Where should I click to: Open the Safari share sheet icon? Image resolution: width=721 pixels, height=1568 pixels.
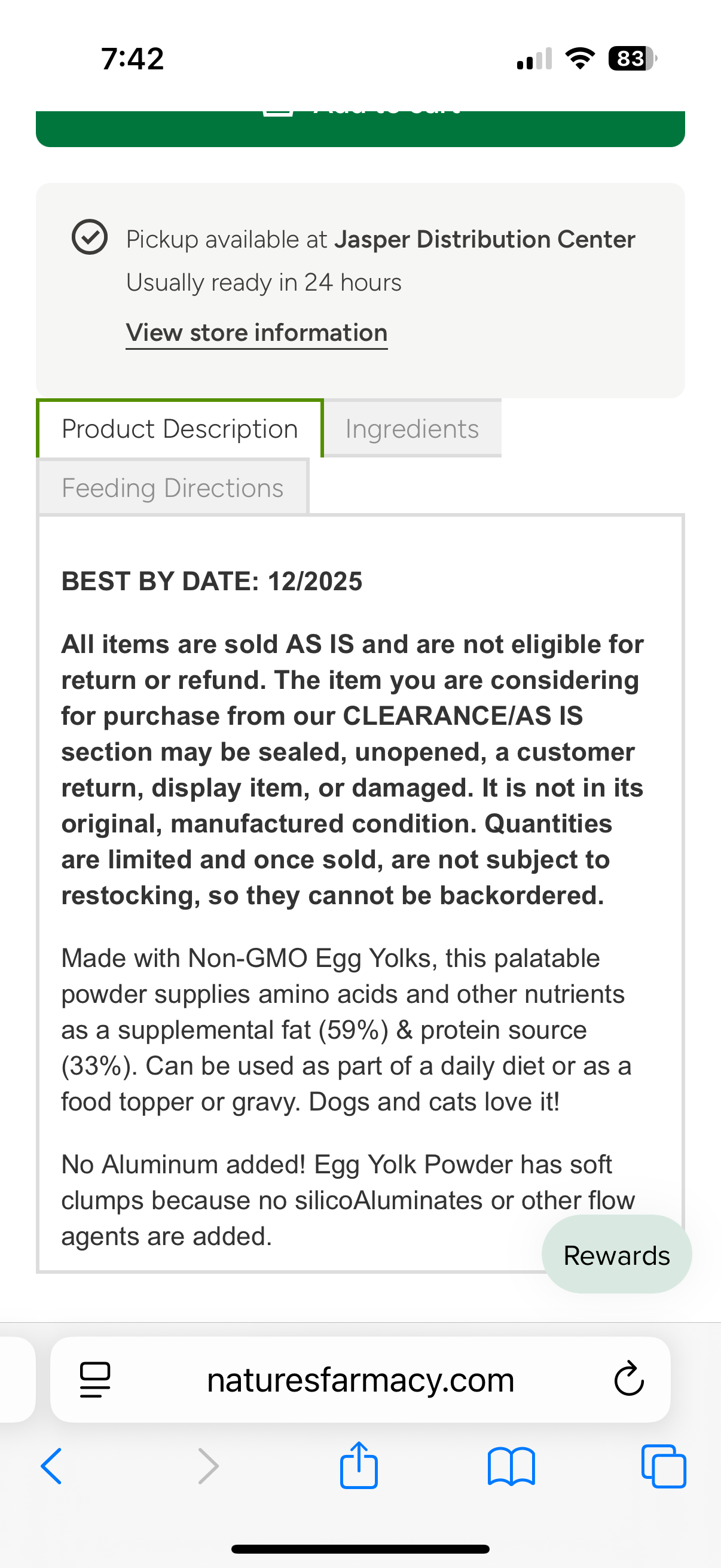click(359, 1465)
